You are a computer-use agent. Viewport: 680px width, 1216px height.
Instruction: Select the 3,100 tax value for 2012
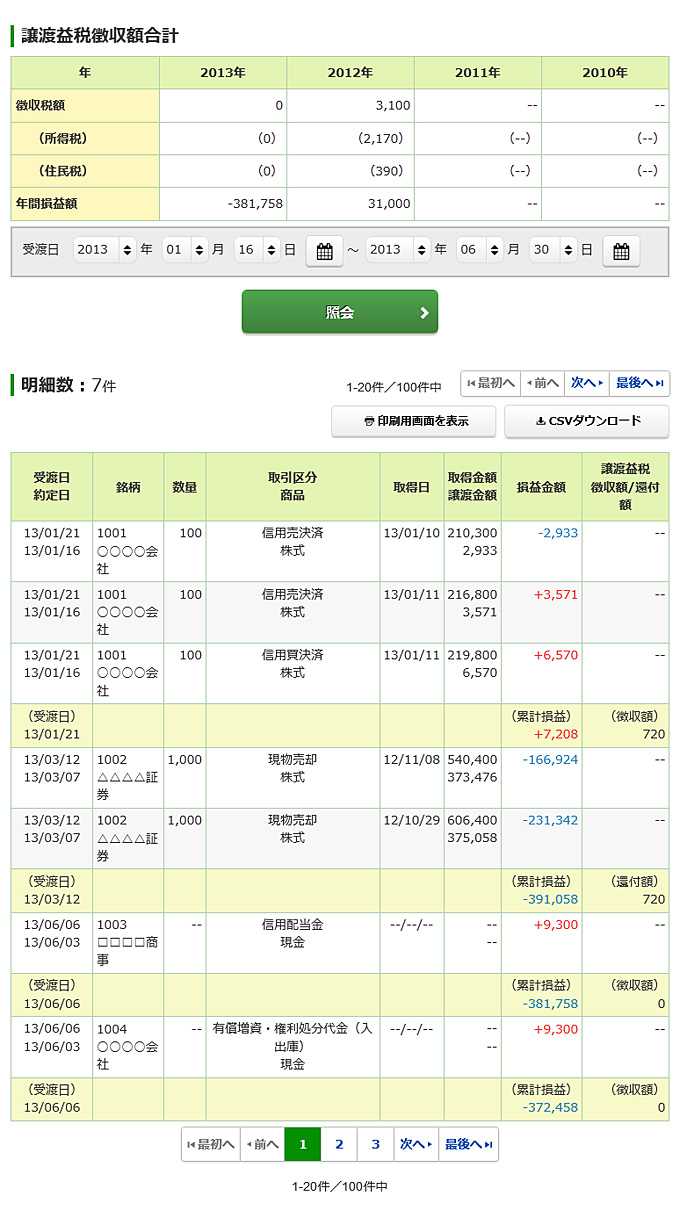[x=391, y=106]
